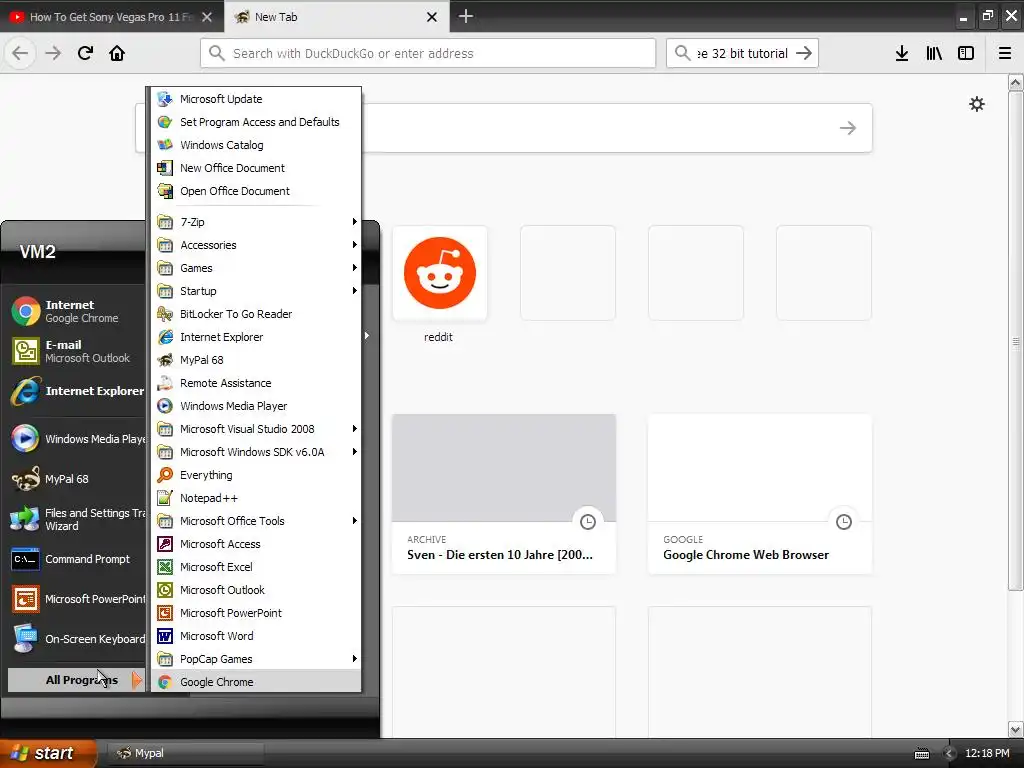Go to the browser home page icon

(x=117, y=53)
